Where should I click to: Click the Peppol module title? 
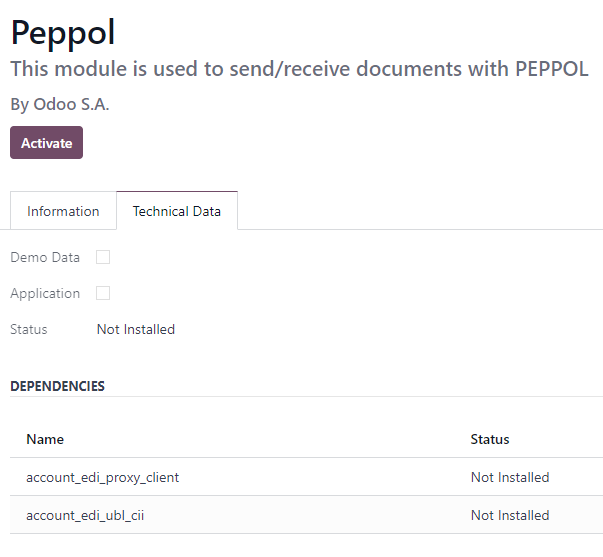point(63,33)
